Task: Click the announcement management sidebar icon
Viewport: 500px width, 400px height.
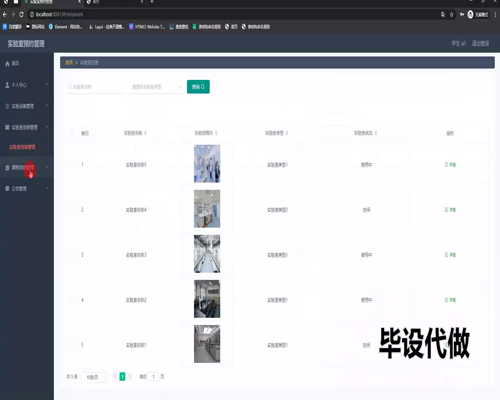Action: click(x=7, y=189)
